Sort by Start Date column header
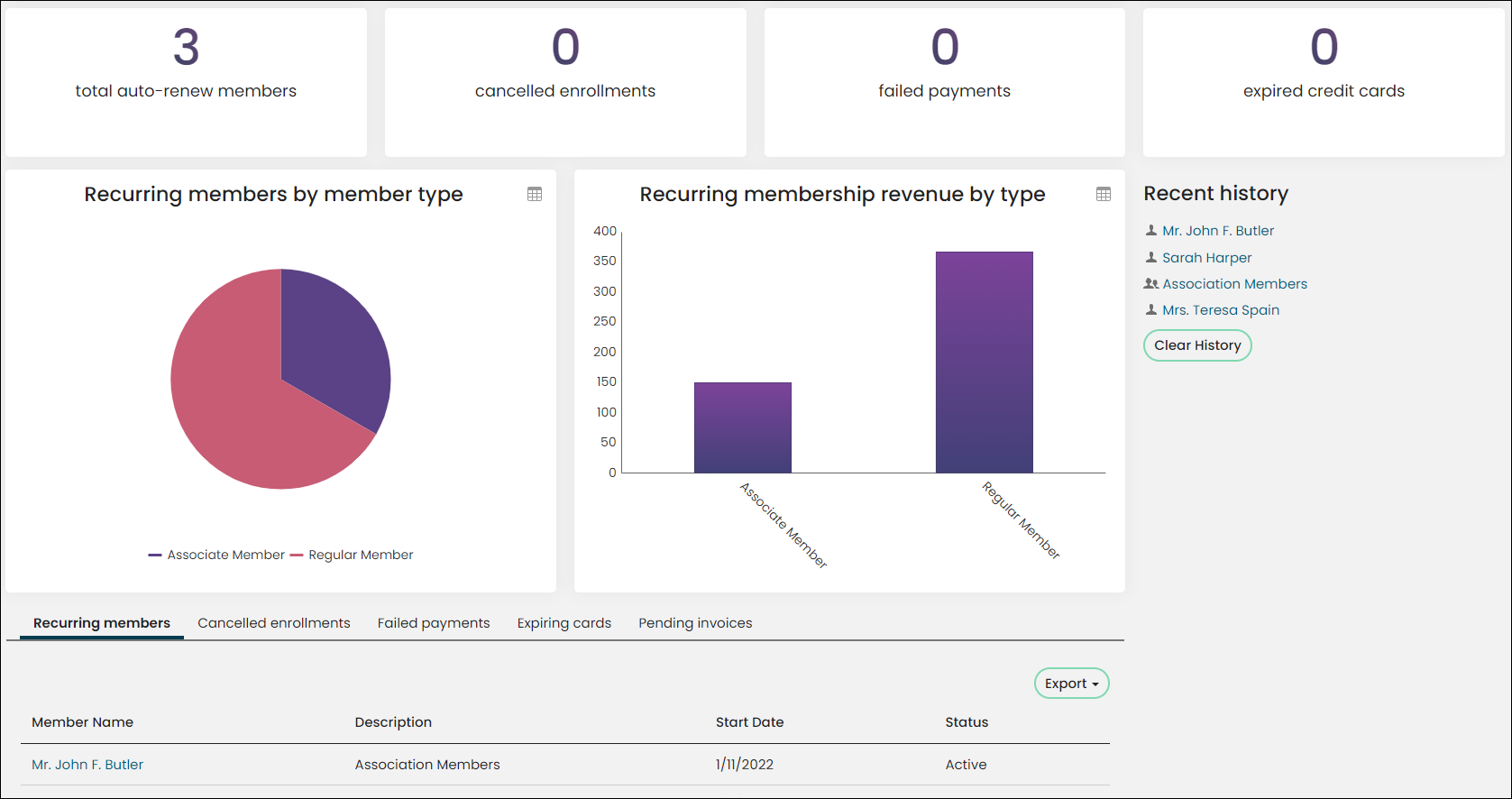 (749, 722)
